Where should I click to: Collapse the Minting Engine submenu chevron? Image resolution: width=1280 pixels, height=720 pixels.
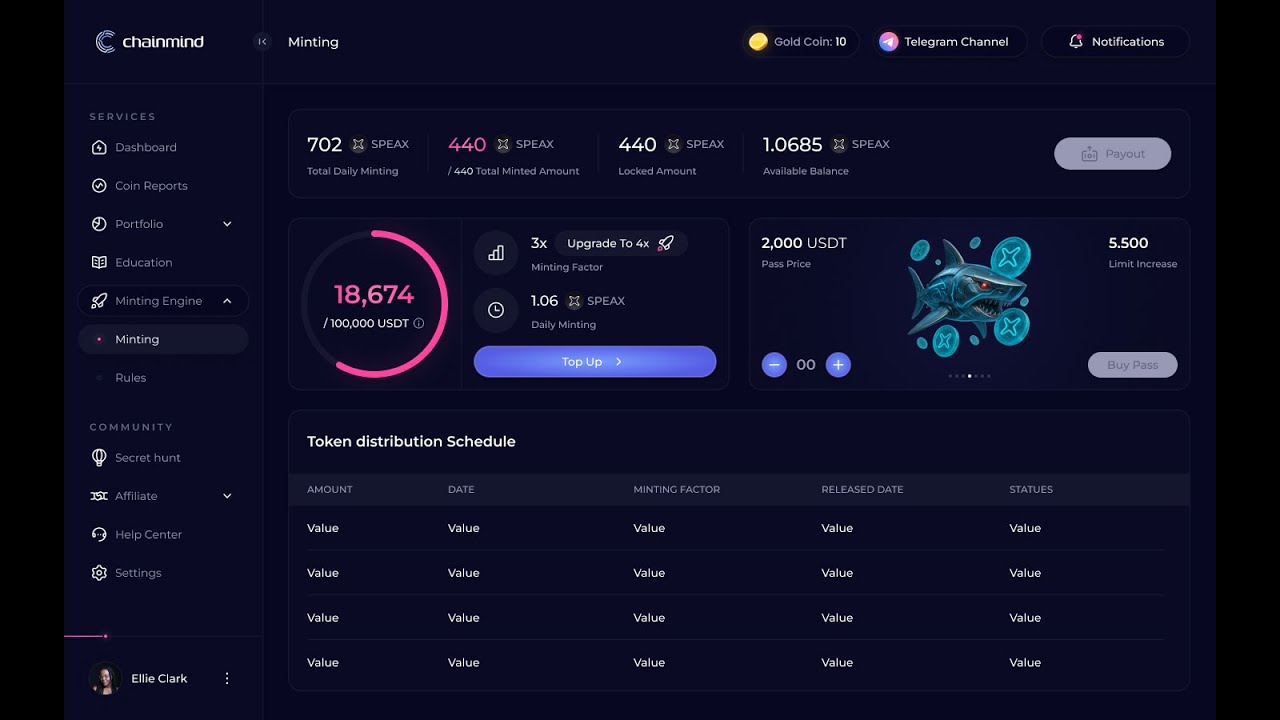click(227, 301)
